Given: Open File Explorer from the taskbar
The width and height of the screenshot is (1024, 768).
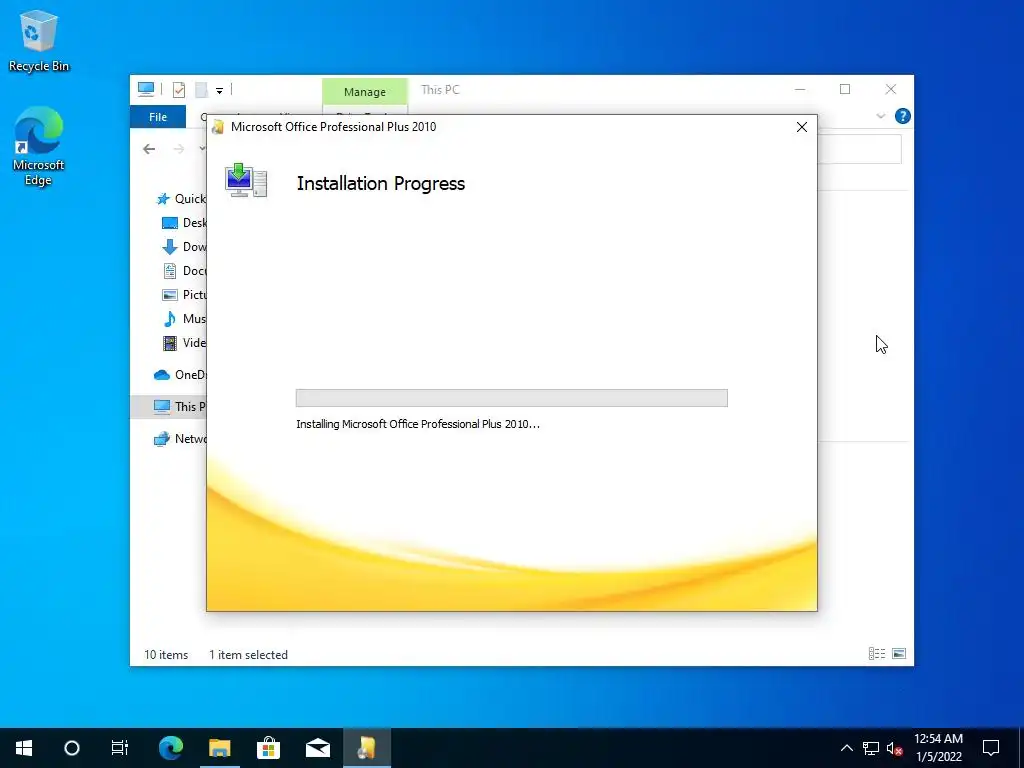Looking at the screenshot, I should [219, 748].
